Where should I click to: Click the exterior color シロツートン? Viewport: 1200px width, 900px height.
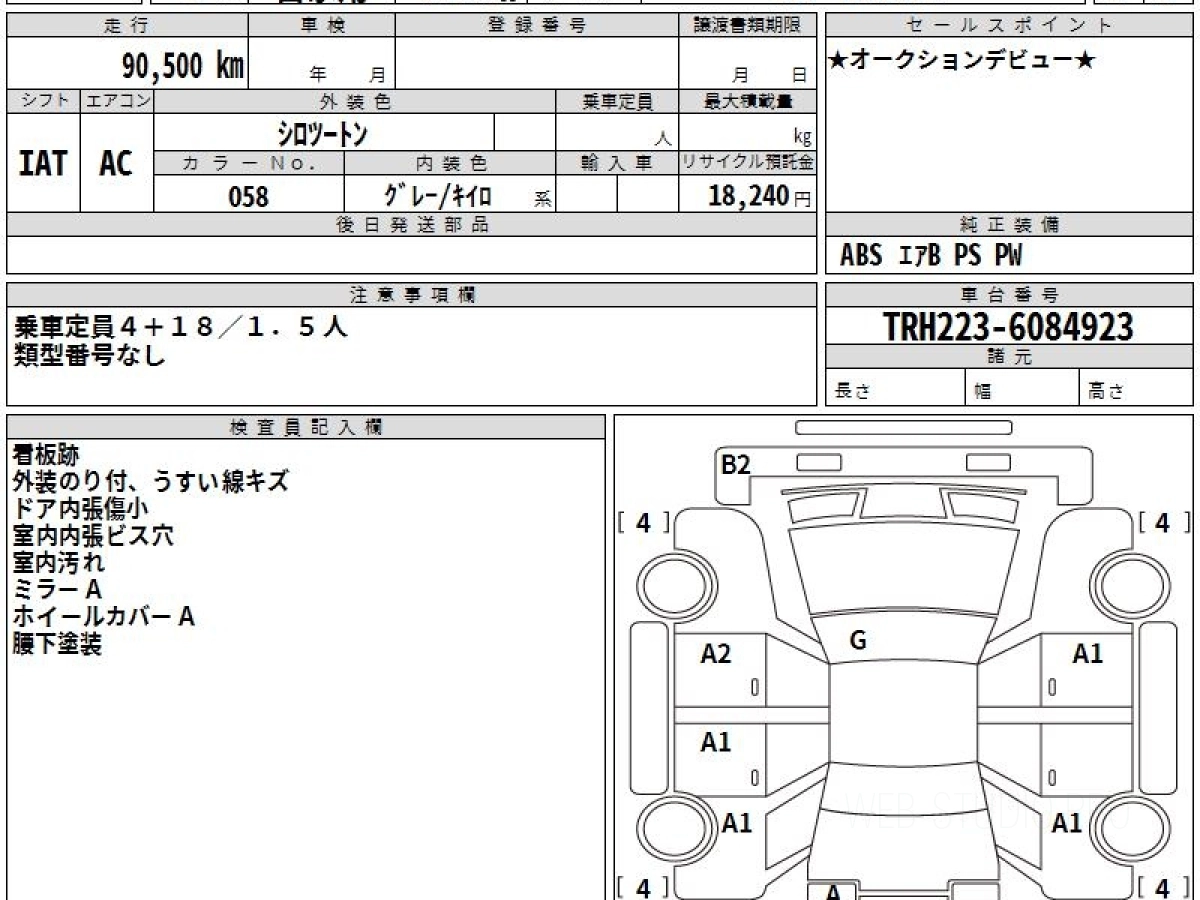pyautogui.click(x=323, y=133)
